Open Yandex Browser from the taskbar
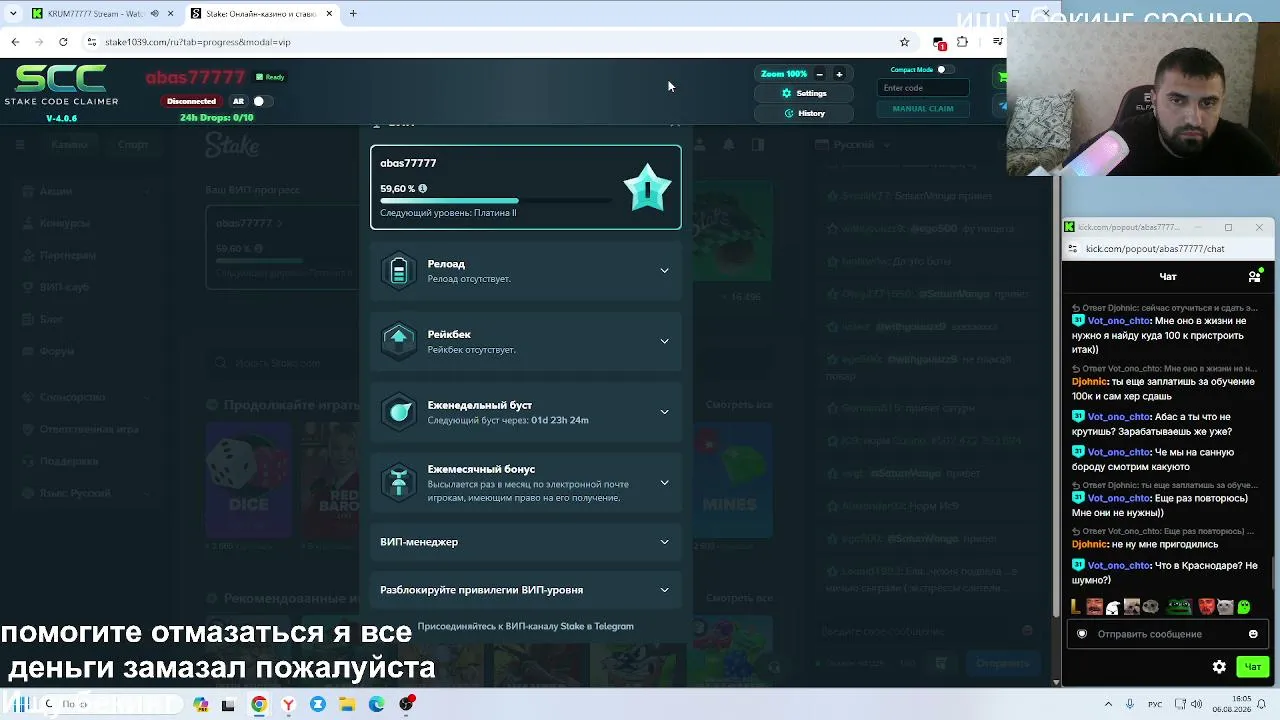Screen dimensions: 1280x720 point(288,704)
